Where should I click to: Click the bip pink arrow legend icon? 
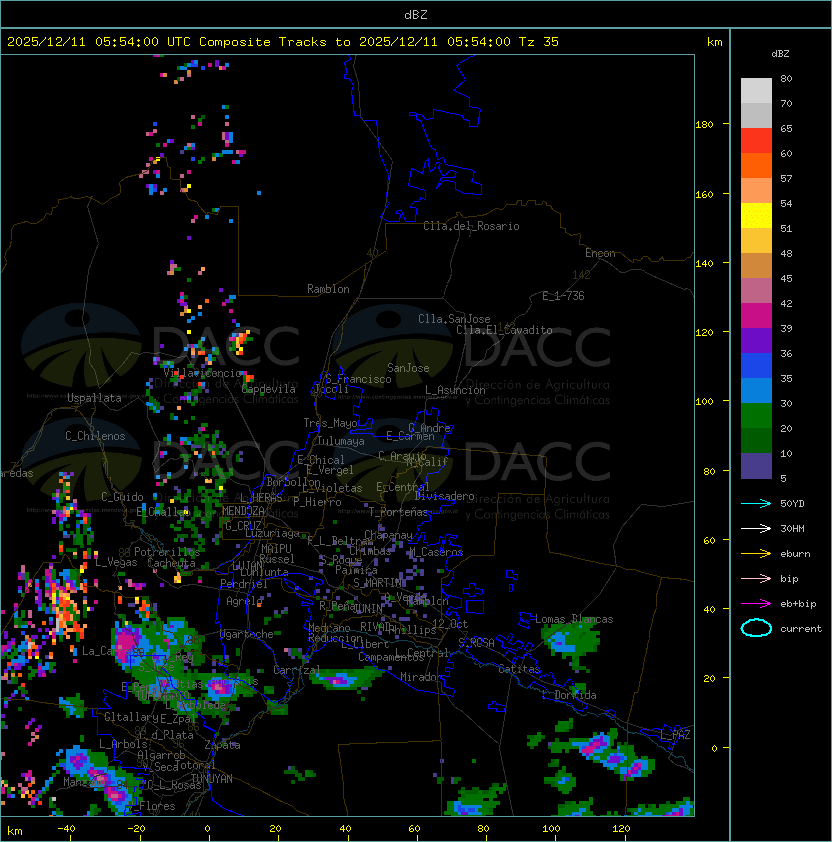pos(756,578)
